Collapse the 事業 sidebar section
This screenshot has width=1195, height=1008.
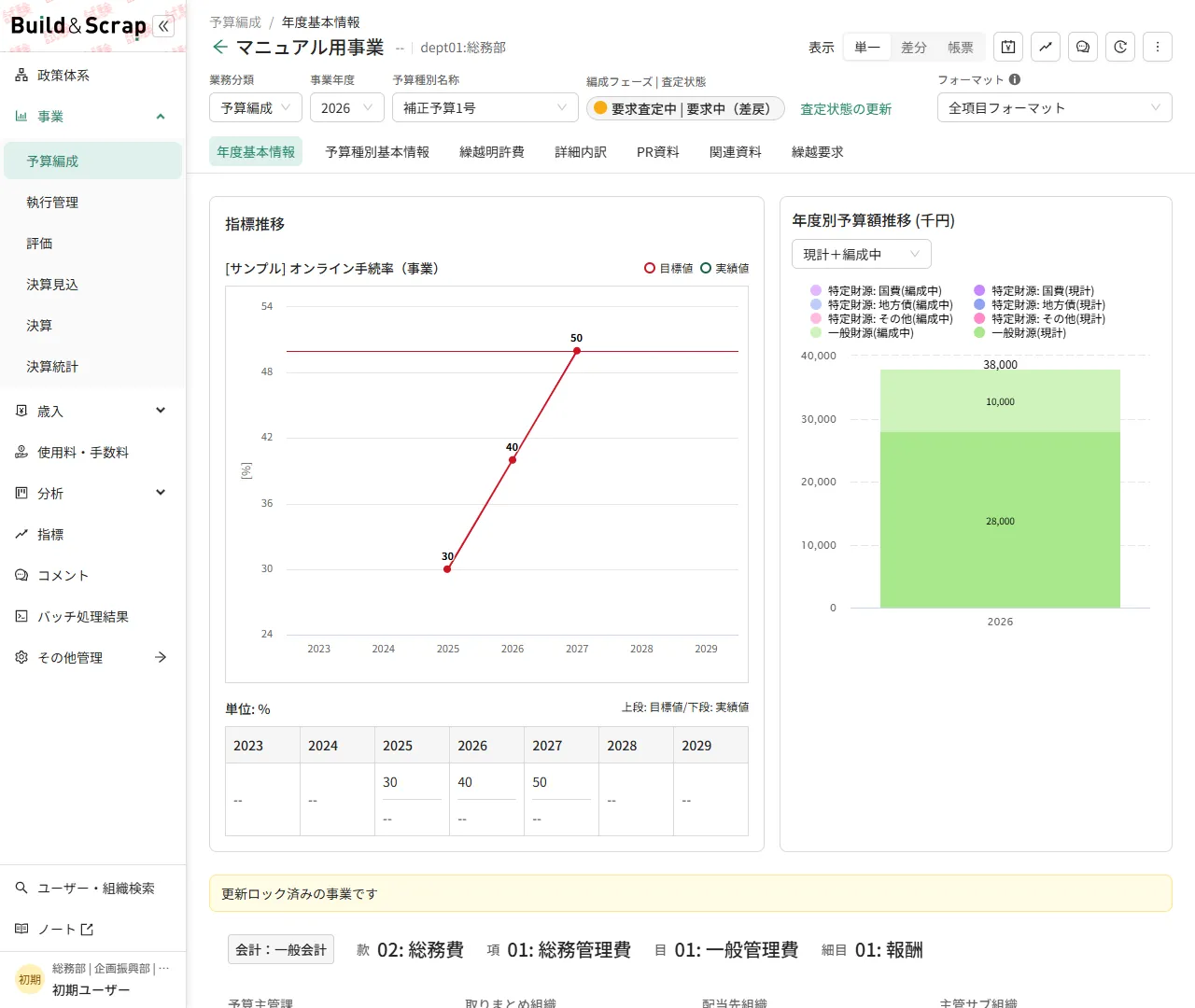tap(161, 117)
